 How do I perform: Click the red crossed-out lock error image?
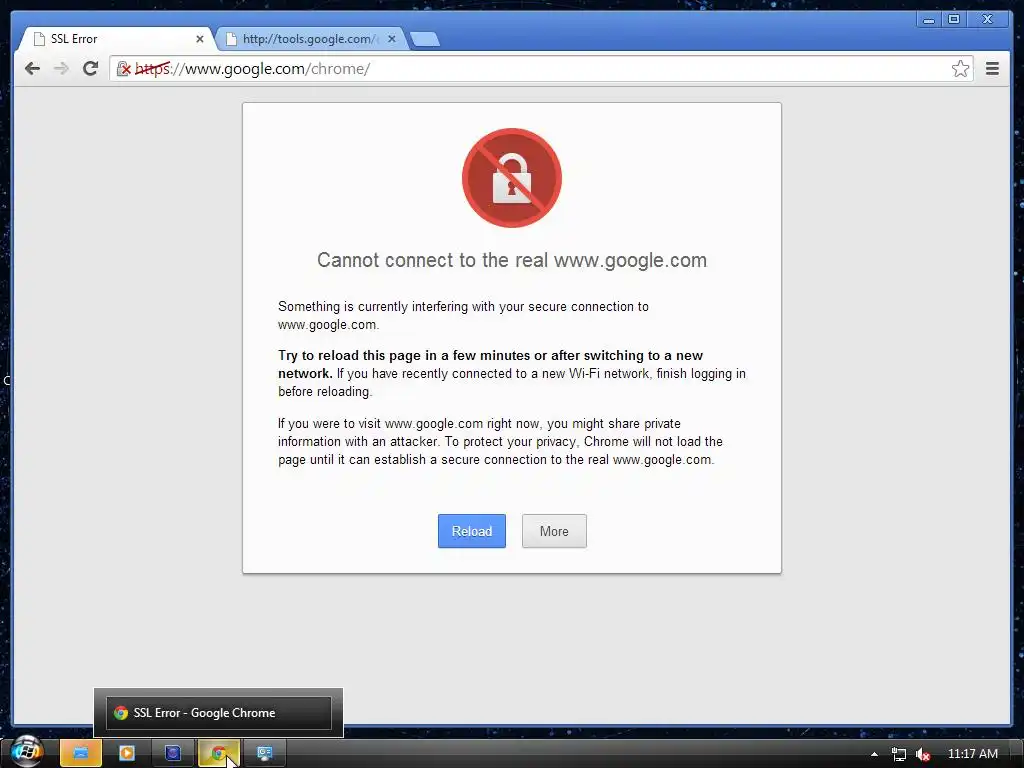[512, 178]
